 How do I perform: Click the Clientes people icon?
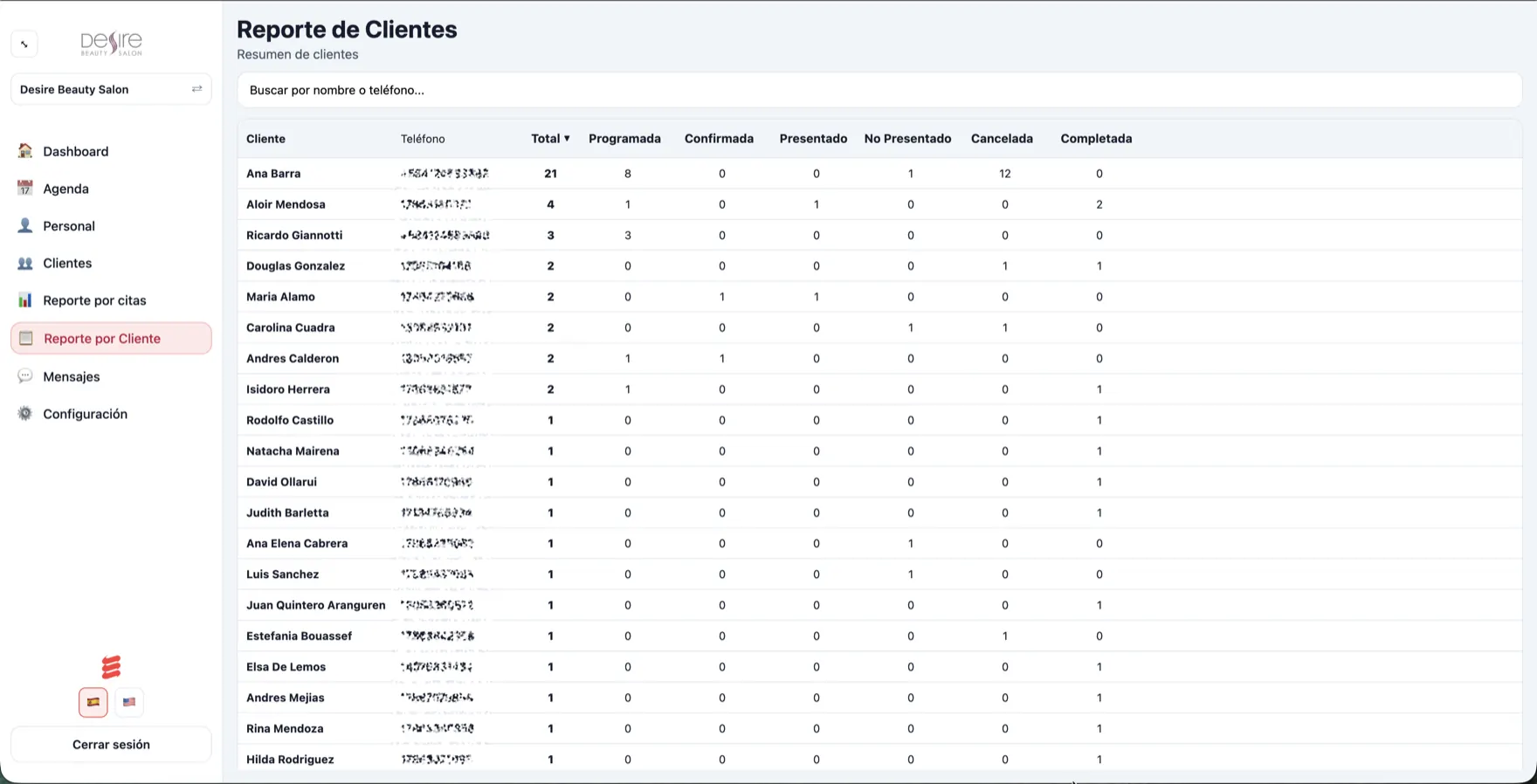click(25, 263)
